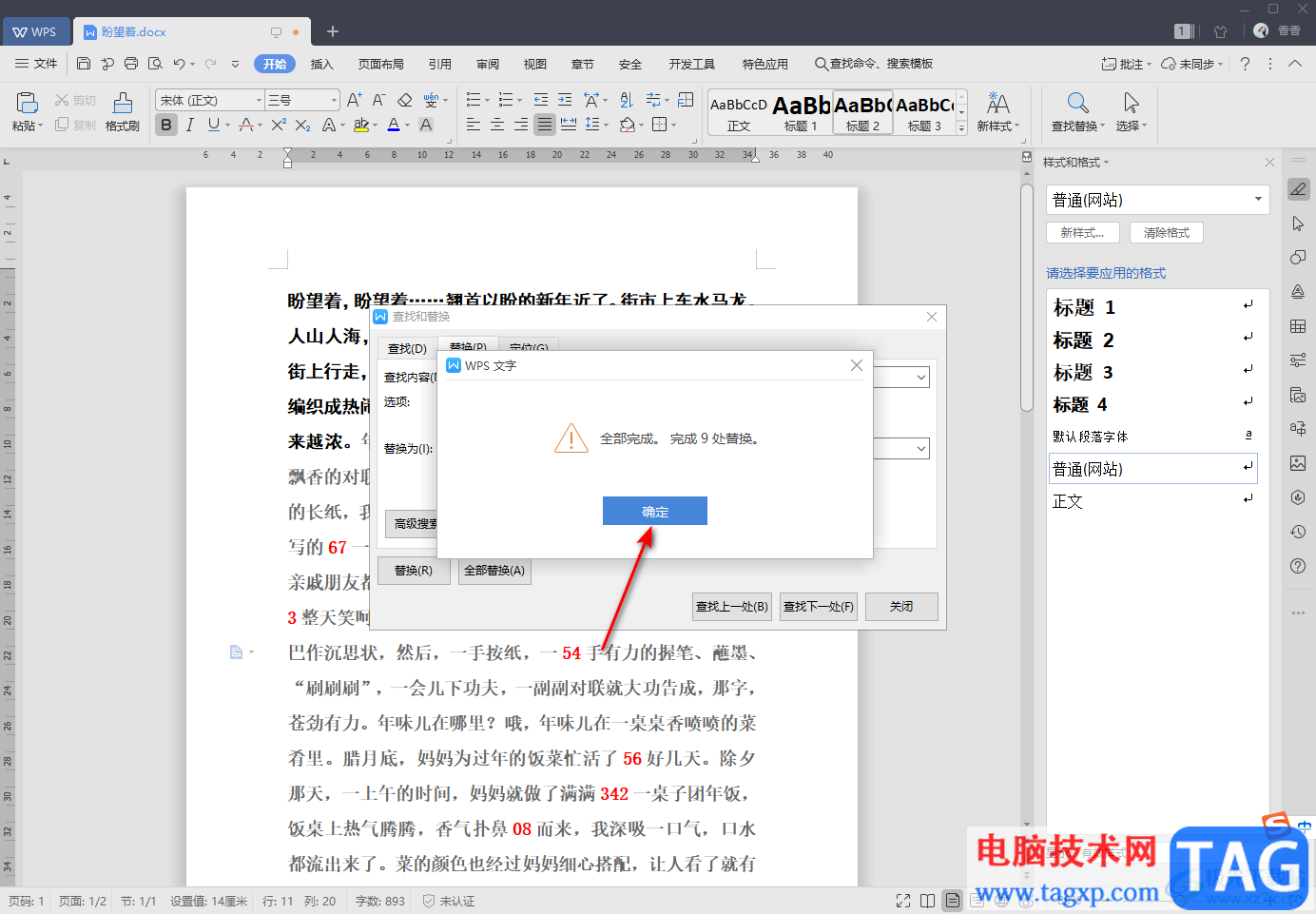Click the 关闭 button in Find dialog
1316x914 pixels.
(x=901, y=607)
